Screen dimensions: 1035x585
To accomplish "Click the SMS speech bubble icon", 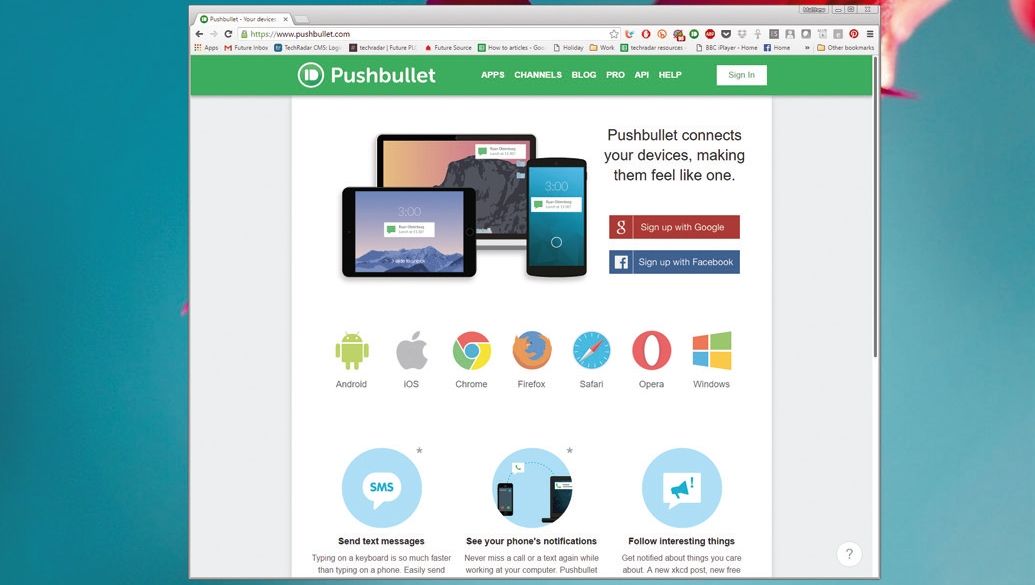I will pyautogui.click(x=382, y=488).
